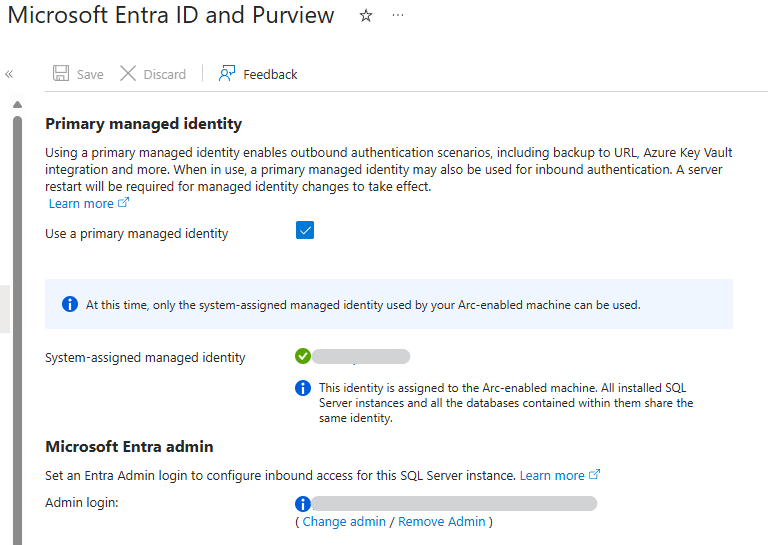The width and height of the screenshot is (768, 545).
Task: Click the scroll up arrow above scrollbar
Action: [17, 104]
